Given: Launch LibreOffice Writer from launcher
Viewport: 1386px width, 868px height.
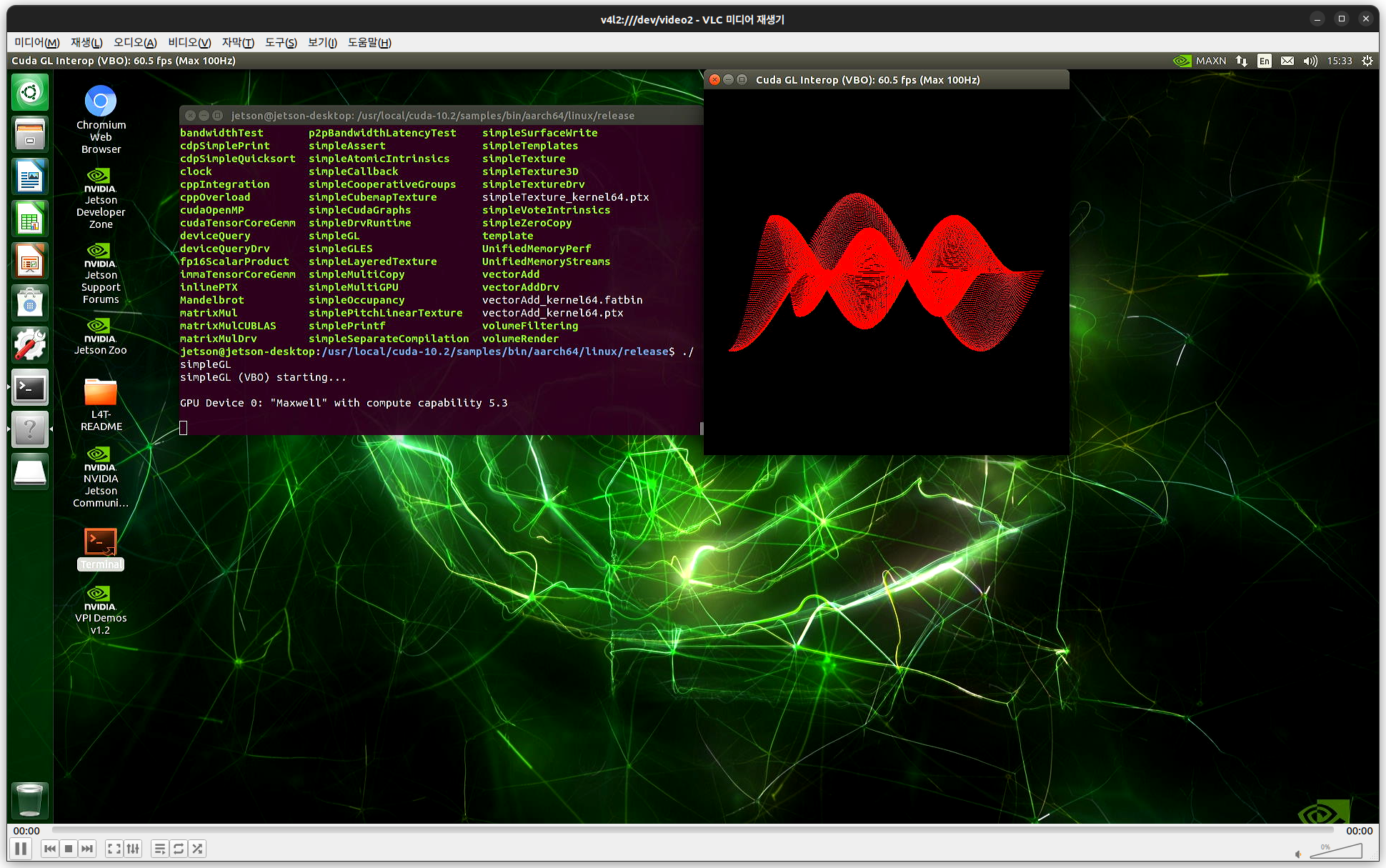Looking at the screenshot, I should (x=30, y=176).
